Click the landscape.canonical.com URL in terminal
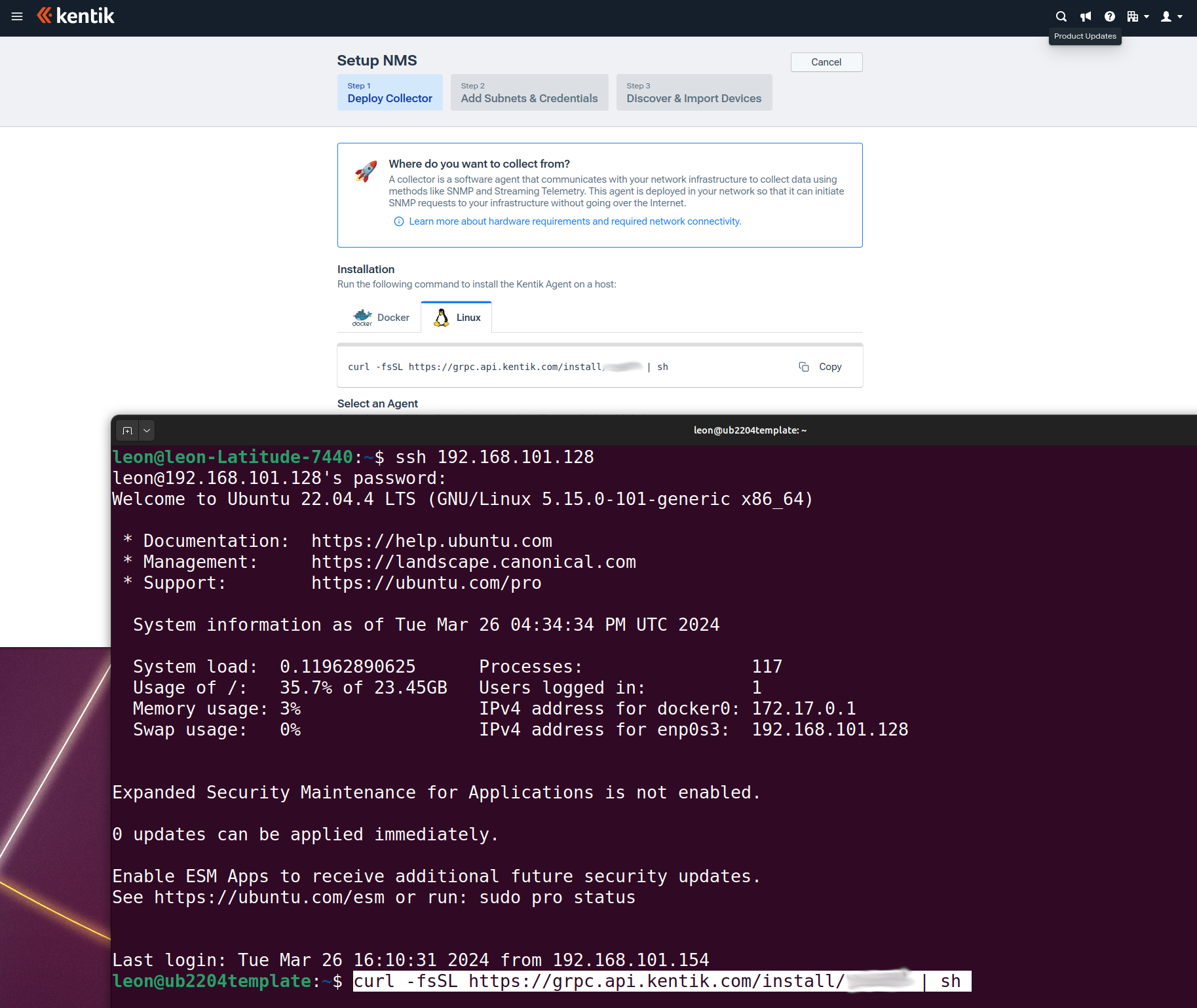This screenshot has height=1008, width=1197. pos(474,562)
